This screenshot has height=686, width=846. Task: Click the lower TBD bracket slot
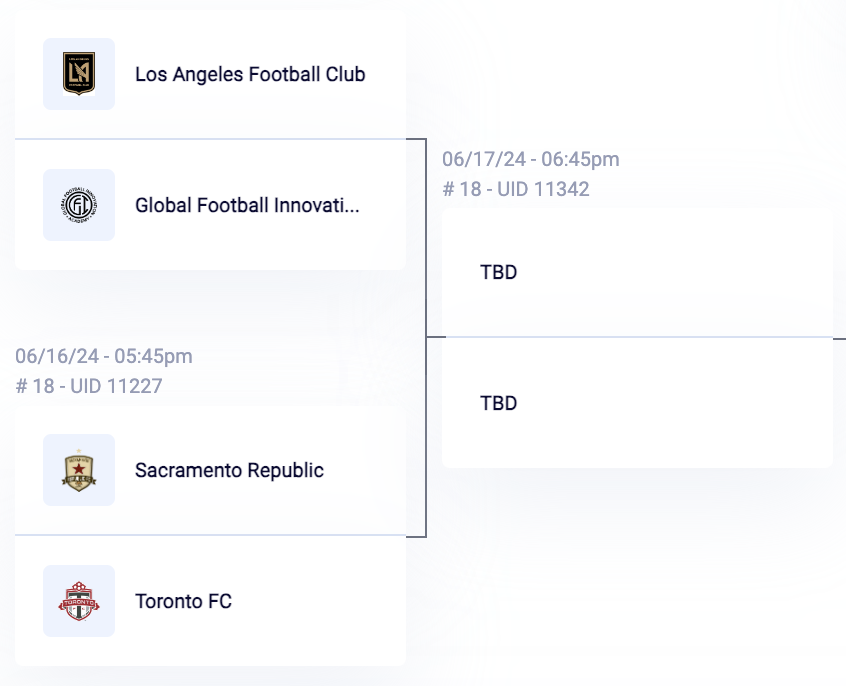(637, 403)
